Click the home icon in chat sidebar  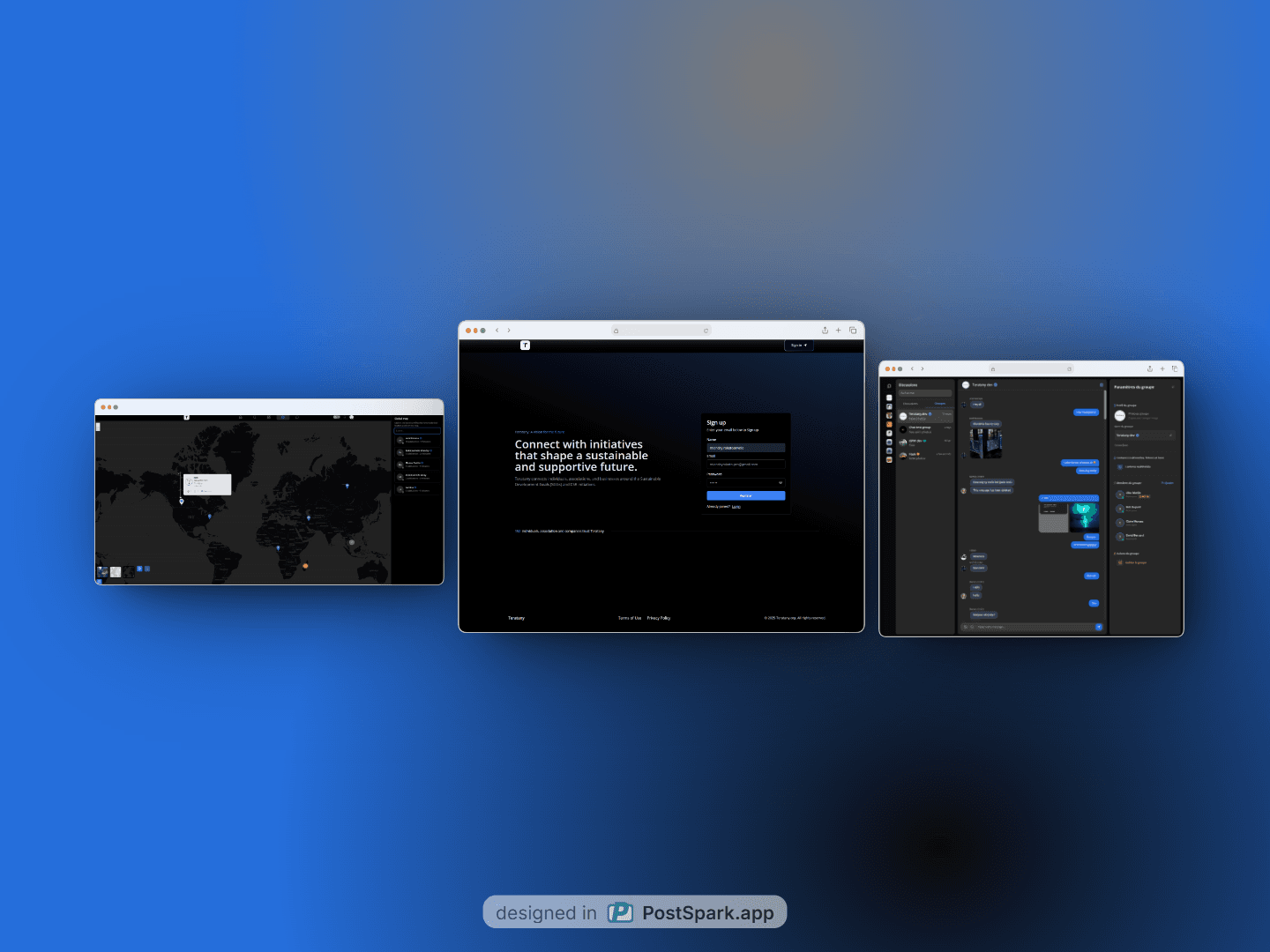(x=889, y=386)
